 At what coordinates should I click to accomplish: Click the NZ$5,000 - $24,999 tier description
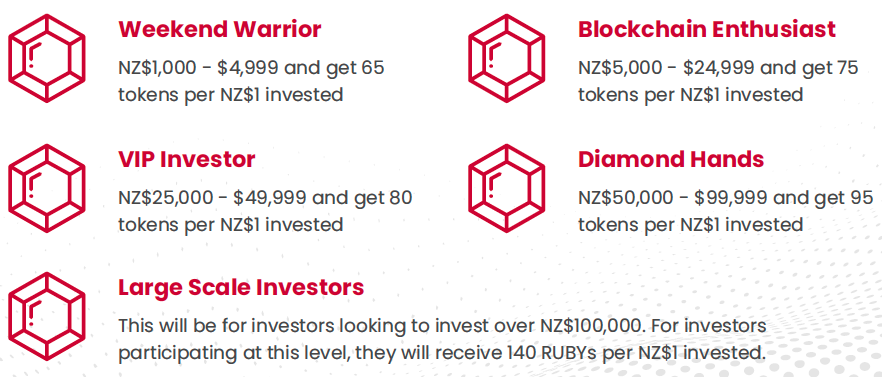(x=718, y=81)
